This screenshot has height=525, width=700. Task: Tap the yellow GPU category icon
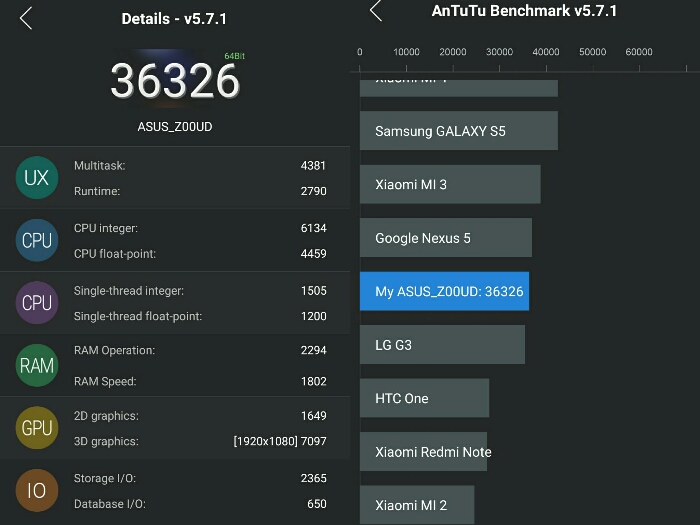37,428
